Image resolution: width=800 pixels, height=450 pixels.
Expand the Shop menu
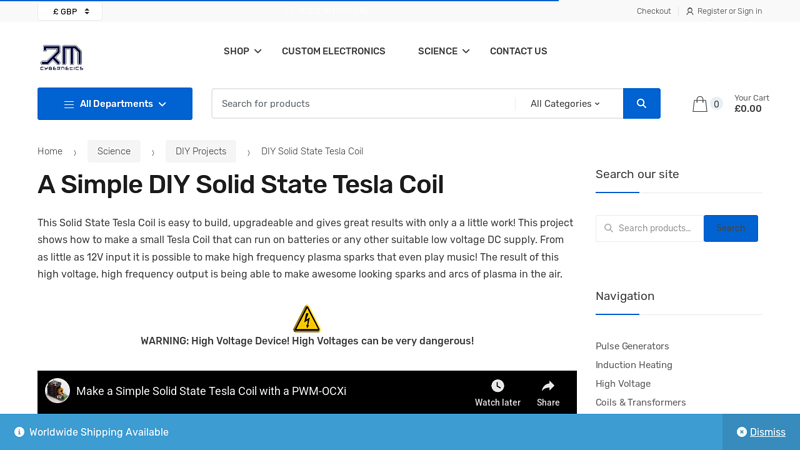pos(242,51)
